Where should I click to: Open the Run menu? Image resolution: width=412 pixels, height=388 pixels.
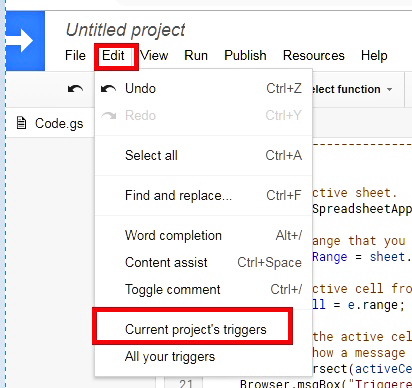(196, 55)
